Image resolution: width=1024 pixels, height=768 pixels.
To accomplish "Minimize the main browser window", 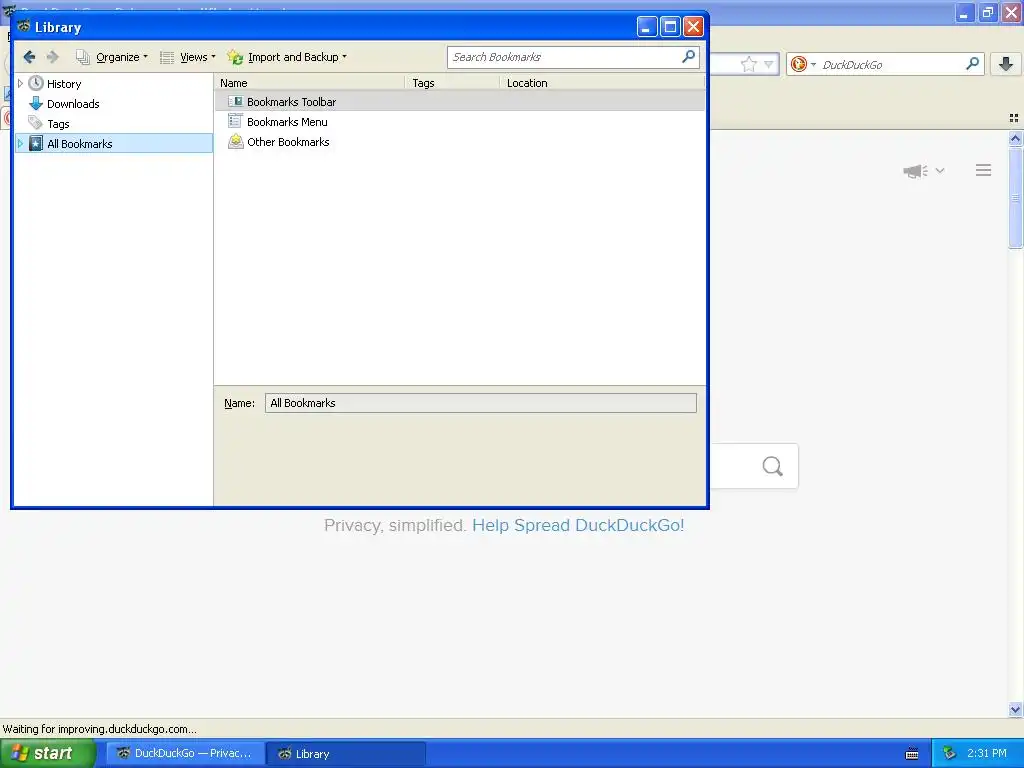I will 965,12.
